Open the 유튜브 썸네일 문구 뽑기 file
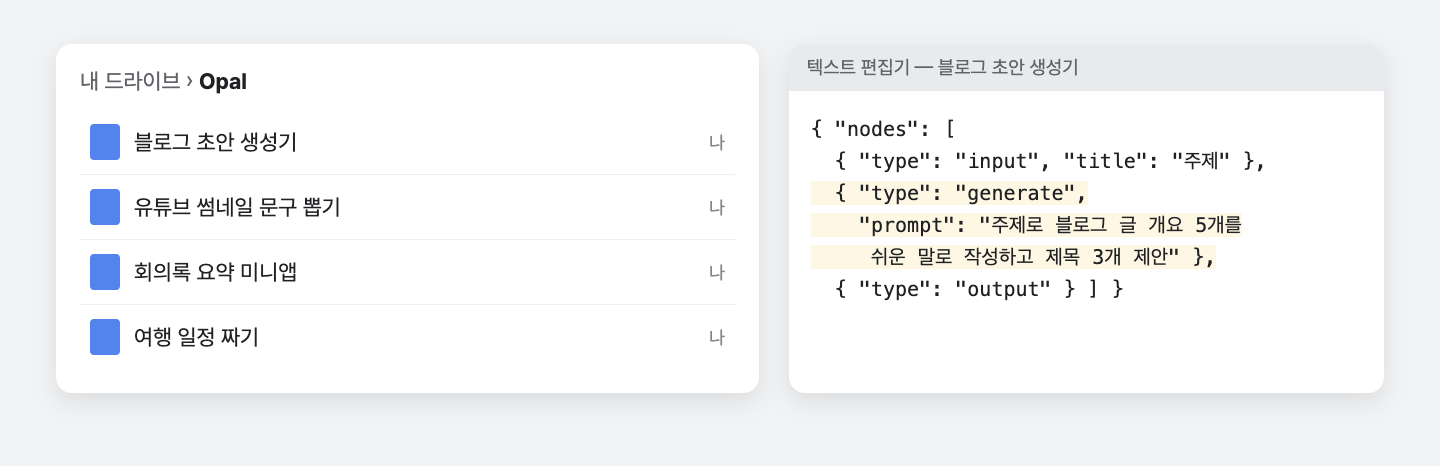Screen dimensions: 1440x466 (408, 207)
